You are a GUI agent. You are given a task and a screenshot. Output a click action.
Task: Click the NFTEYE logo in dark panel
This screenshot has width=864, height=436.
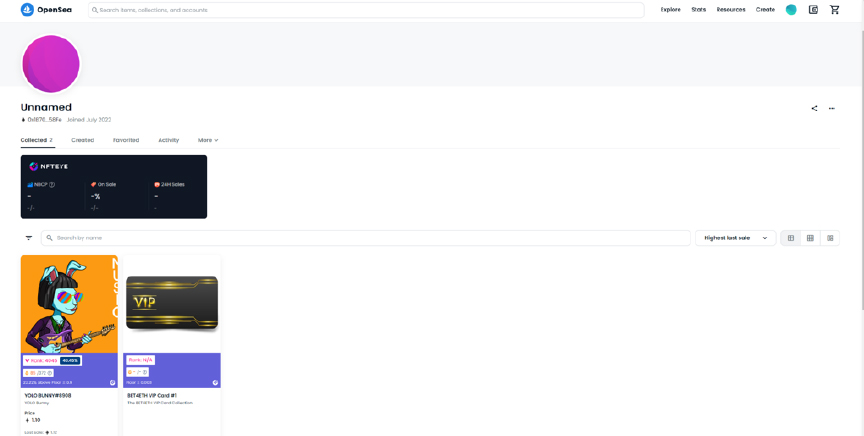[48, 166]
